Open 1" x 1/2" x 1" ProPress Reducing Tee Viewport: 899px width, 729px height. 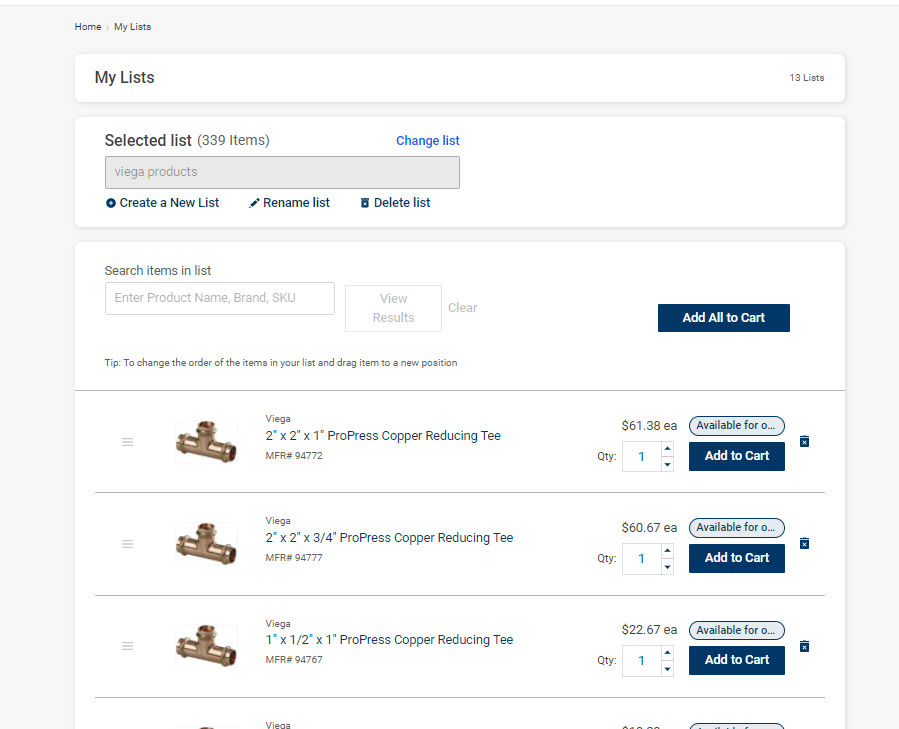(x=389, y=640)
